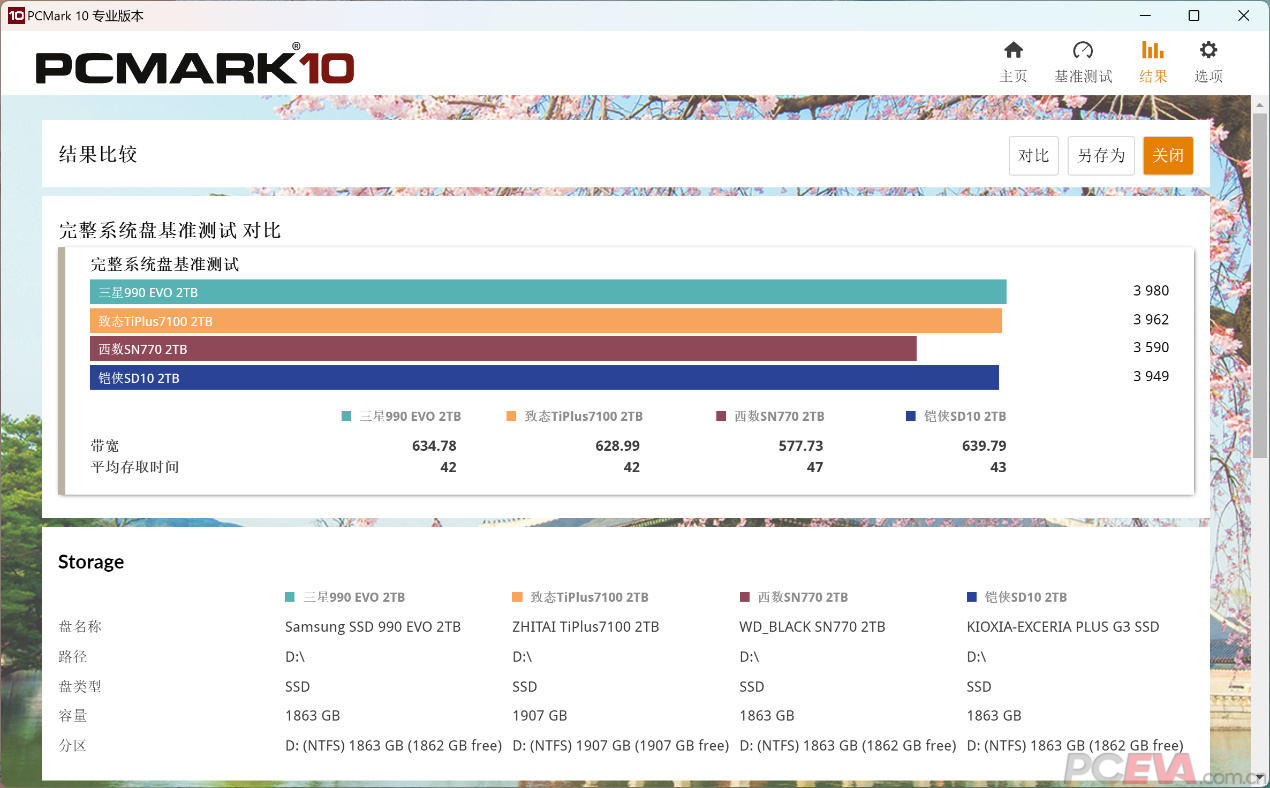Click the 盘类型 row label
1270x788 pixels.
click(x=80, y=687)
